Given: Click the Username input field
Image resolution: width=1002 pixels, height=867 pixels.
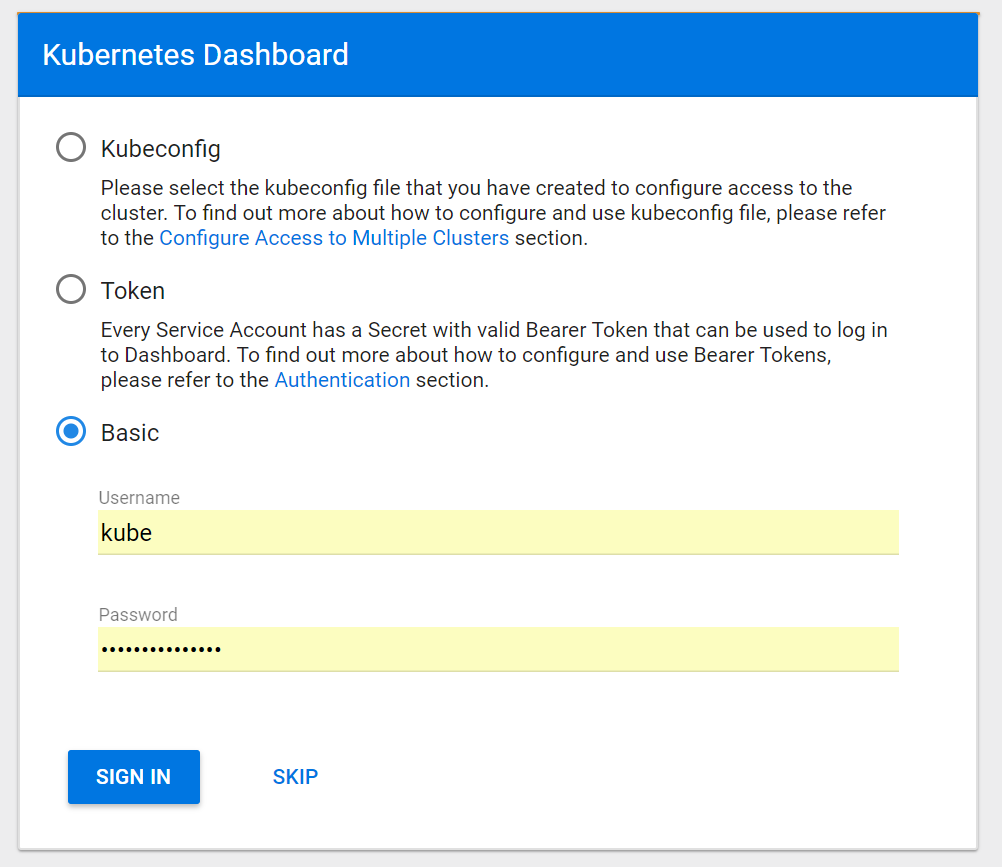Looking at the screenshot, I should 498,532.
